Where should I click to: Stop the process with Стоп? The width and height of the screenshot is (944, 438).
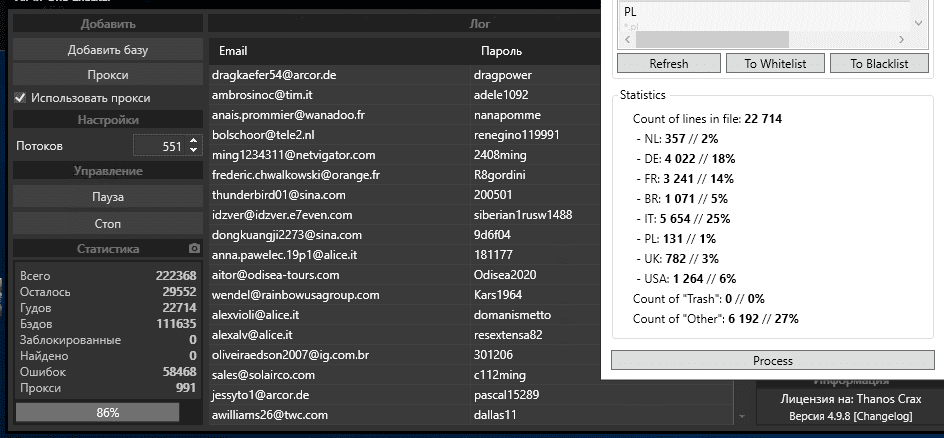tap(107, 223)
